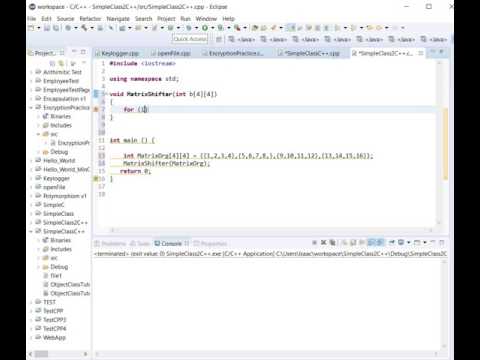Select the Debug folder under SimpleClassC++
Screen dimensions: 480x360
tap(59, 267)
